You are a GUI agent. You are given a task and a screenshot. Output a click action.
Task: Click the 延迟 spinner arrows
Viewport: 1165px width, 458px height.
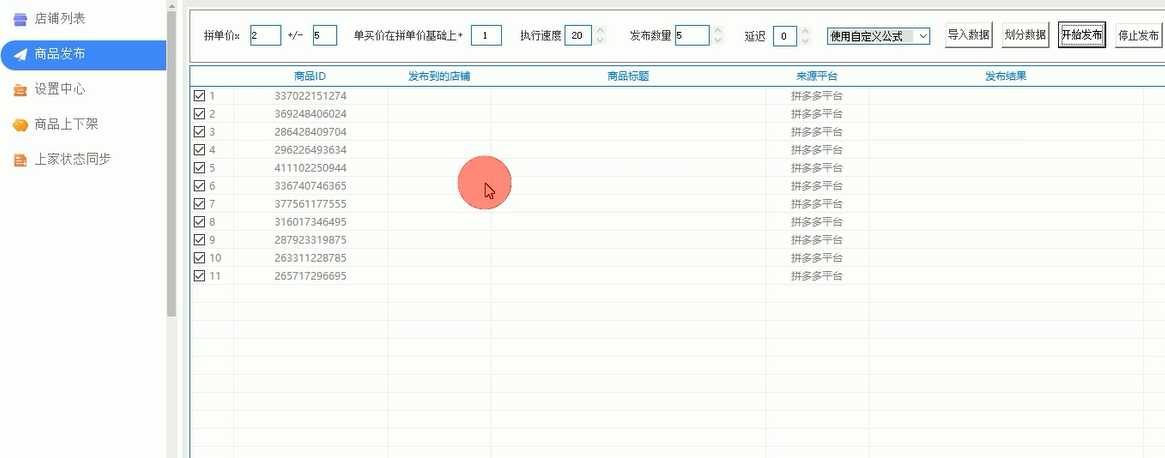[x=806, y=36]
